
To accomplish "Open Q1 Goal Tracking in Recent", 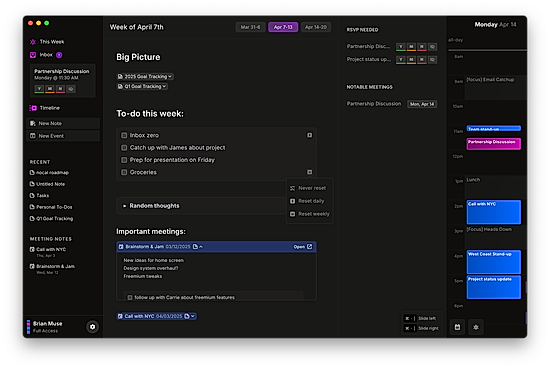I will click(x=55, y=219).
